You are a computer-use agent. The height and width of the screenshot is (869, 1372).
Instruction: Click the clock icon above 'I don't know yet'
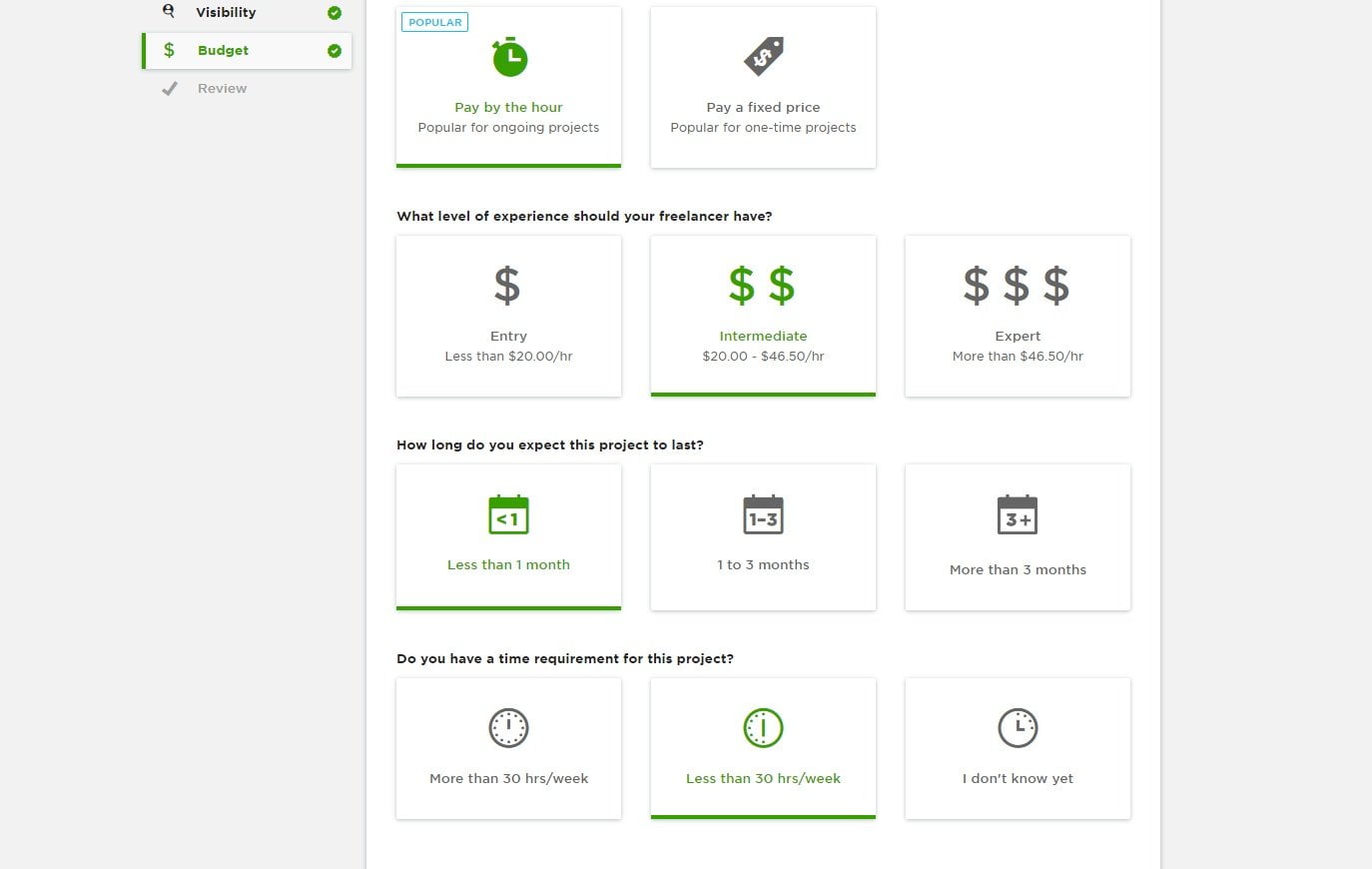point(1018,728)
